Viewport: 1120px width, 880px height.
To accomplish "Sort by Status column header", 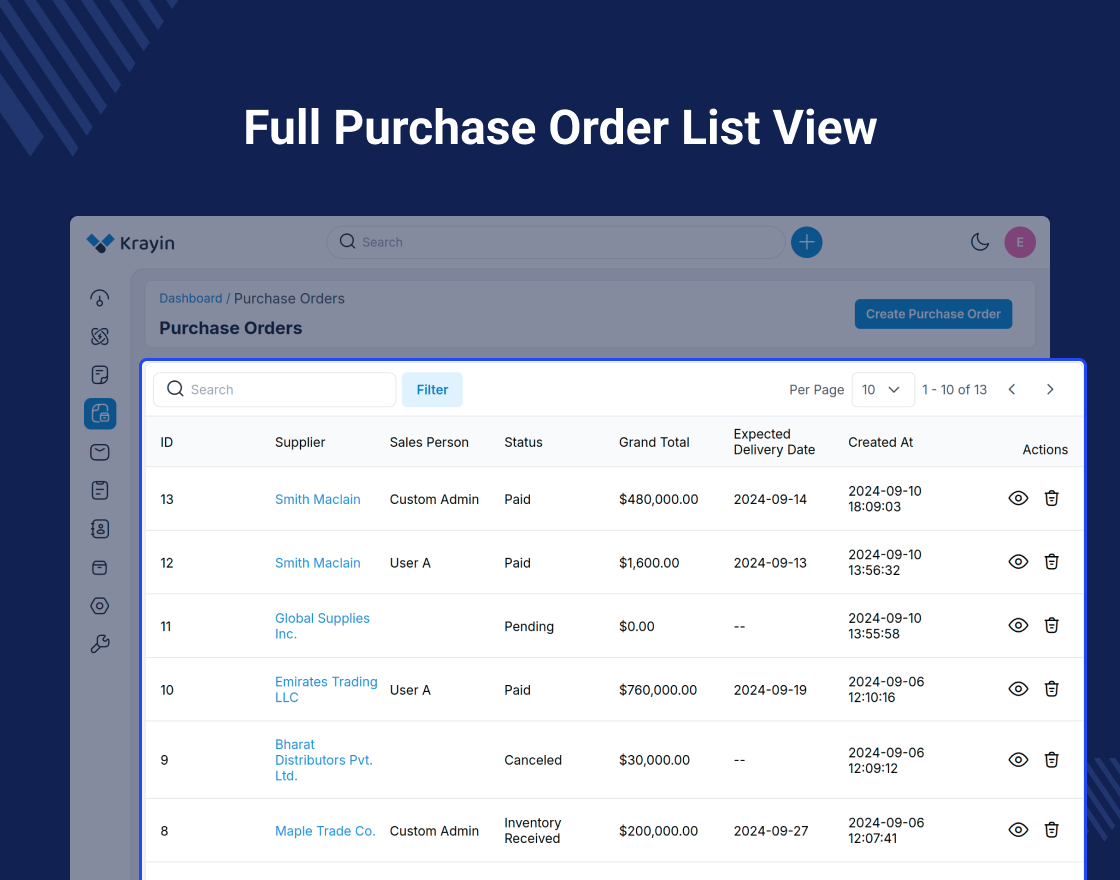I will tap(524, 442).
